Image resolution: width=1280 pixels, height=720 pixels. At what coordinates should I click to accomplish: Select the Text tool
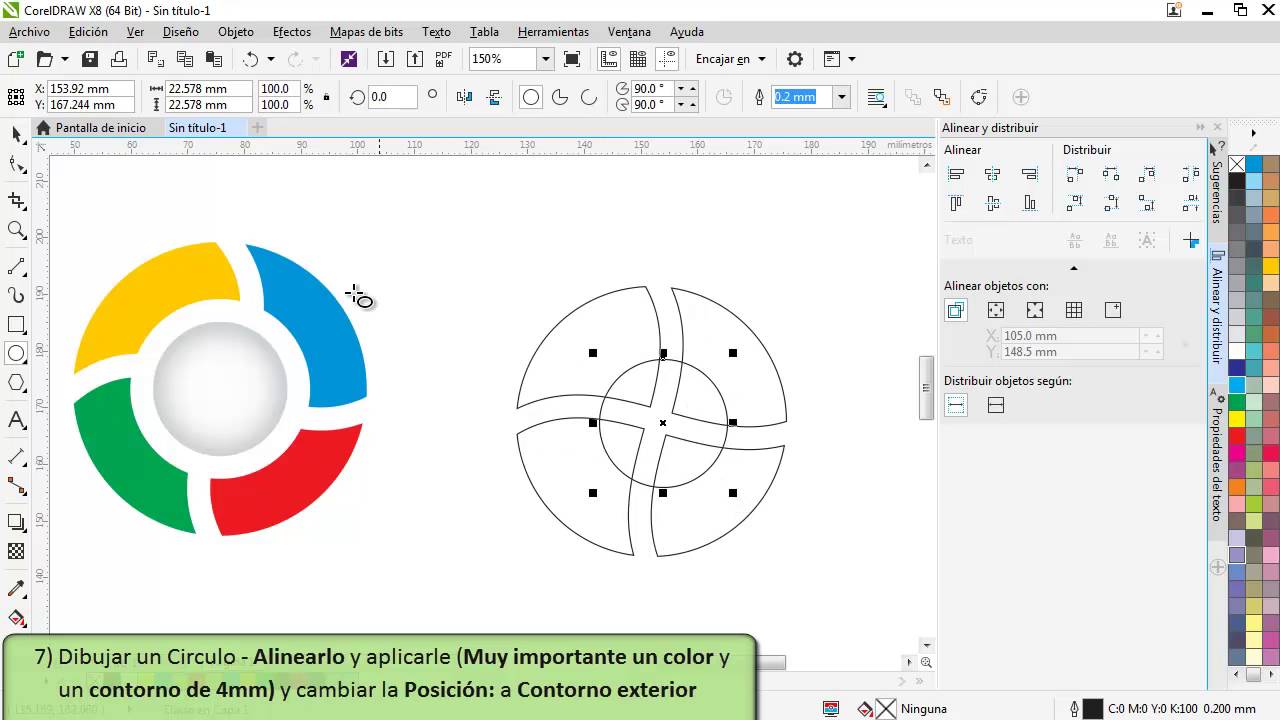point(16,420)
